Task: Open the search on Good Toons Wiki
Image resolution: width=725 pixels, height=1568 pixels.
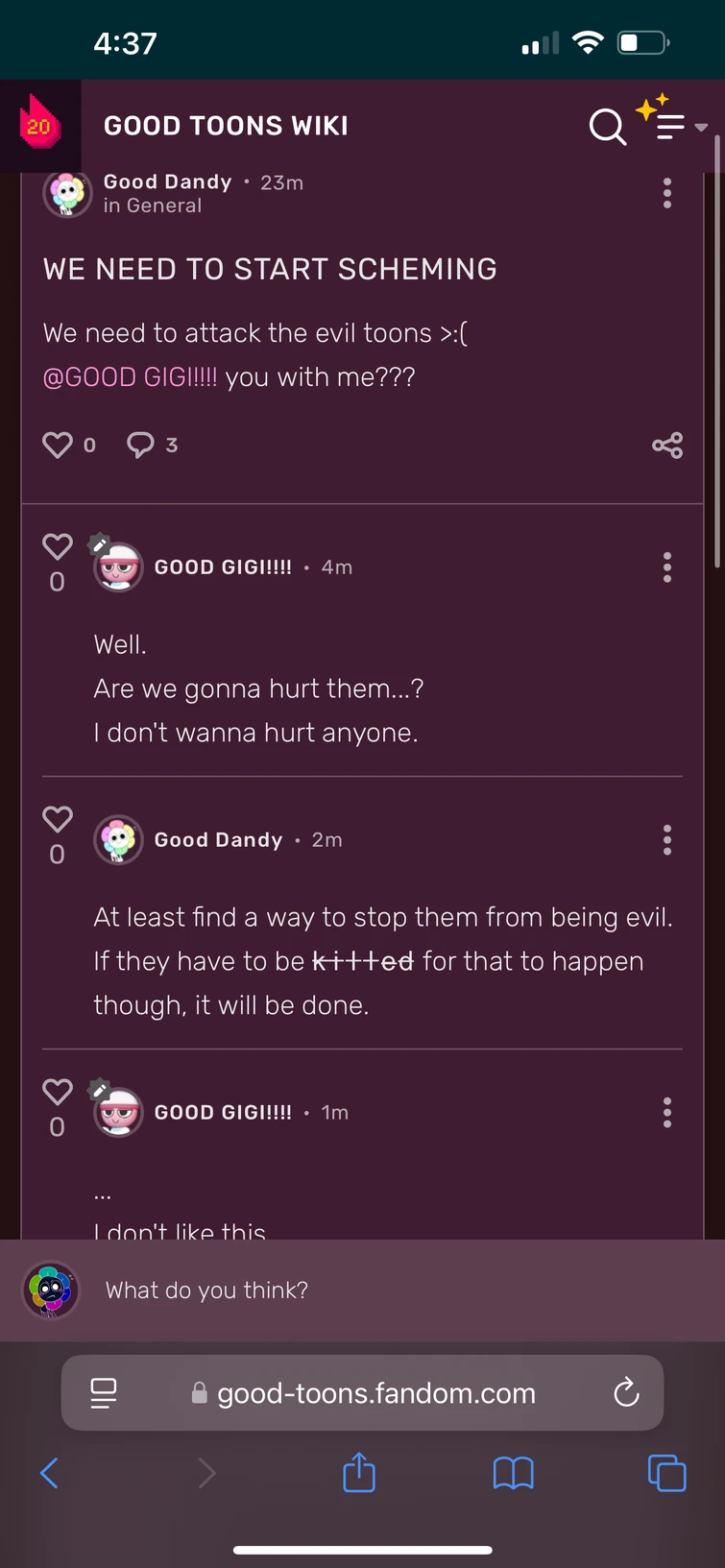Action: pyautogui.click(x=606, y=126)
